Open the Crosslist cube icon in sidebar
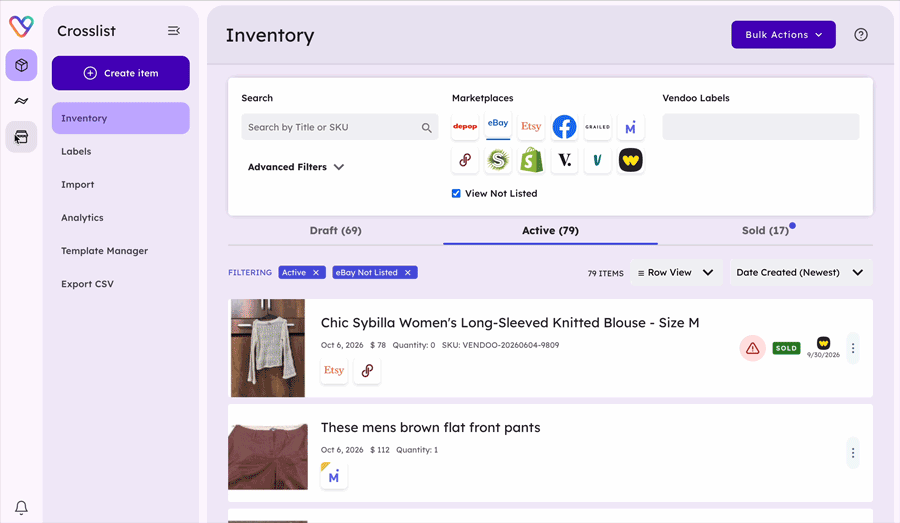This screenshot has height=523, width=900. (21, 65)
